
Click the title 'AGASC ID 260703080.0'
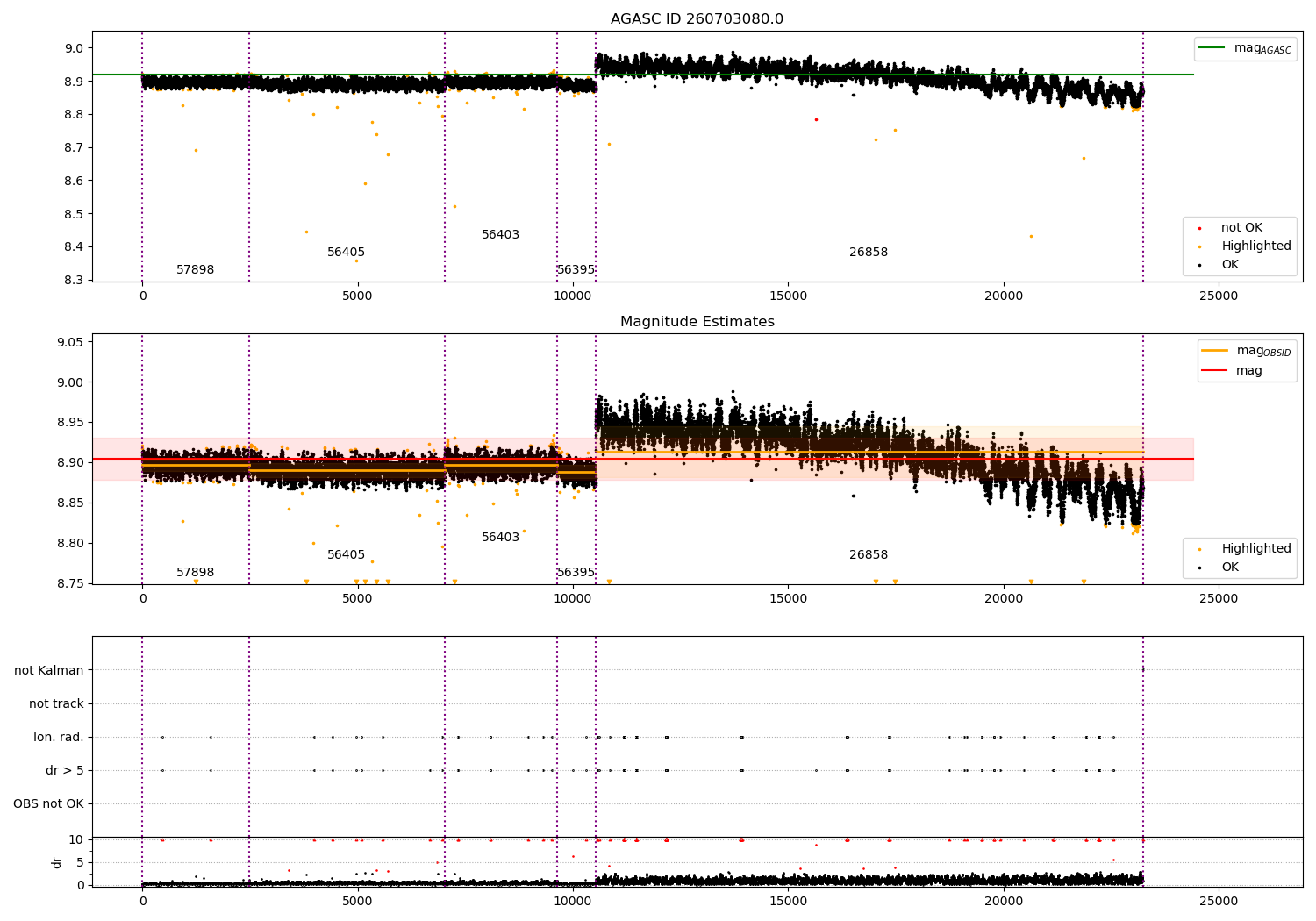click(697, 19)
